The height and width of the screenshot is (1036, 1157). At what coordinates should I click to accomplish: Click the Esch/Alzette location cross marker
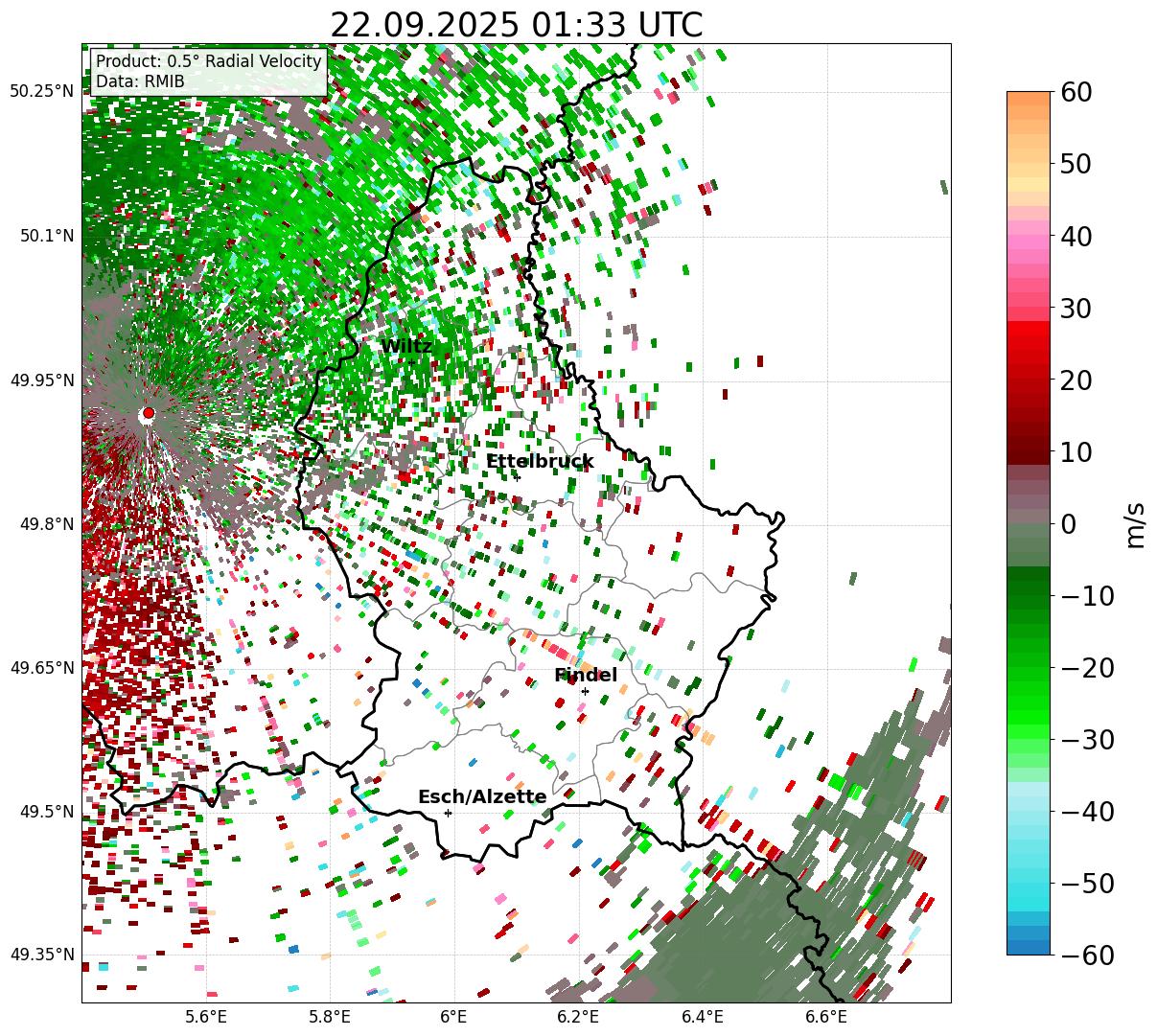(448, 813)
